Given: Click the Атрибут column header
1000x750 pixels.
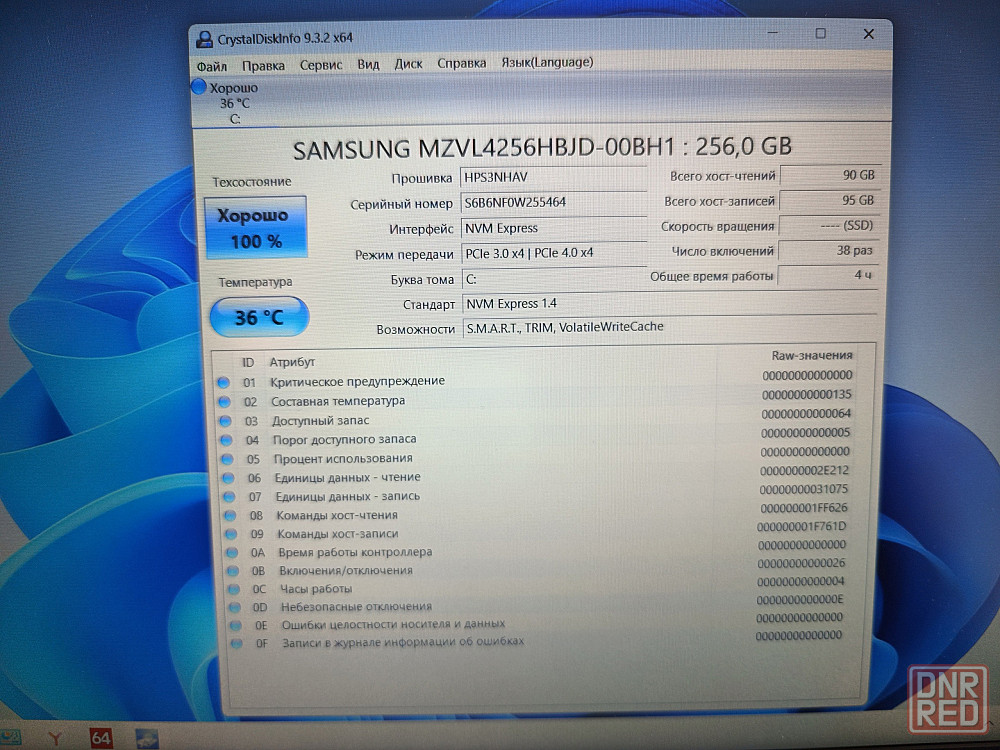Looking at the screenshot, I should pyautogui.click(x=292, y=362).
